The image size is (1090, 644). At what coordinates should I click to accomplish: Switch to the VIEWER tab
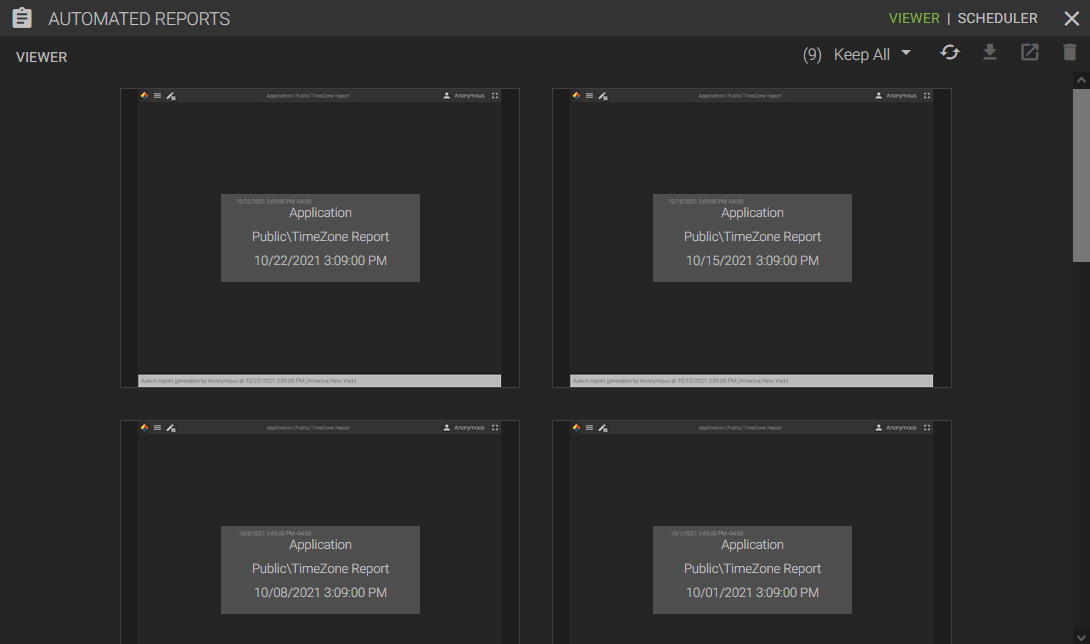coord(913,19)
